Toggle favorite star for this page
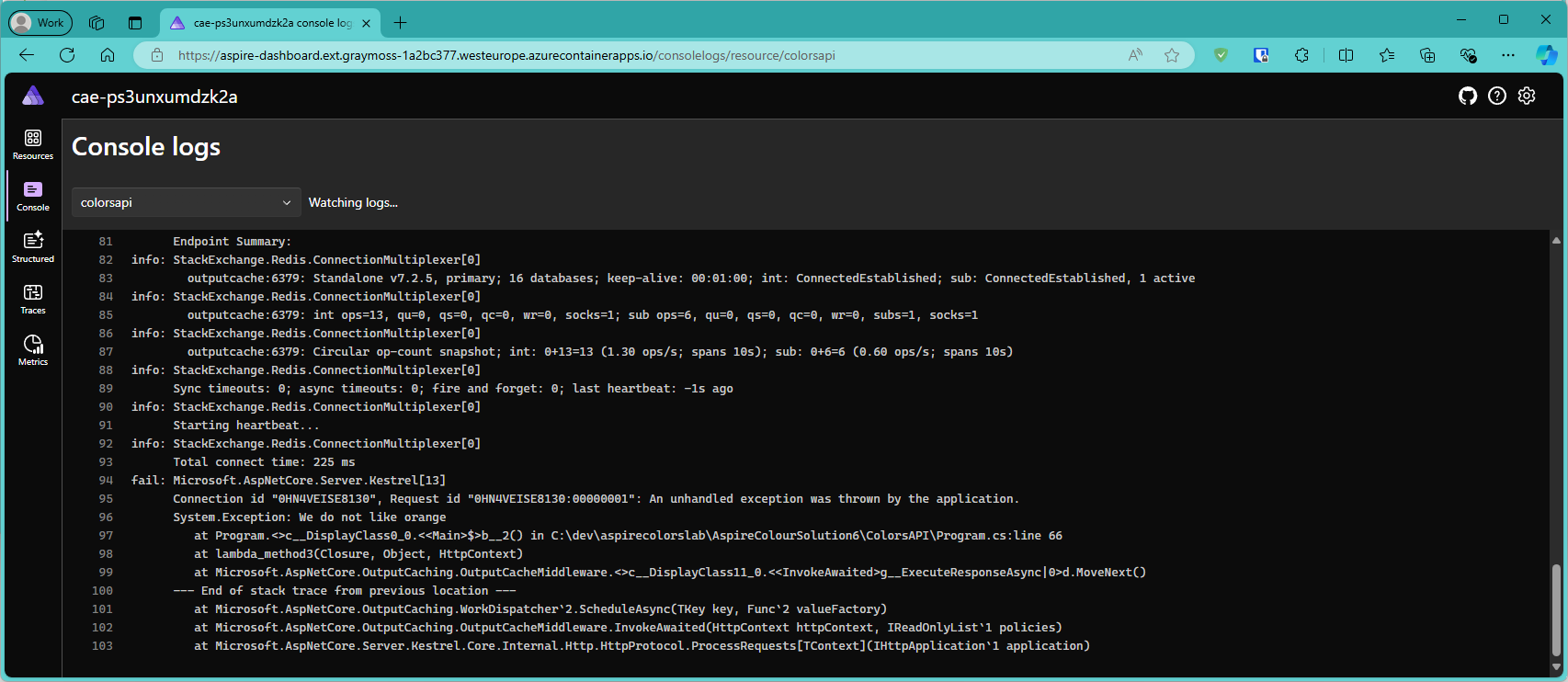 [x=1172, y=55]
